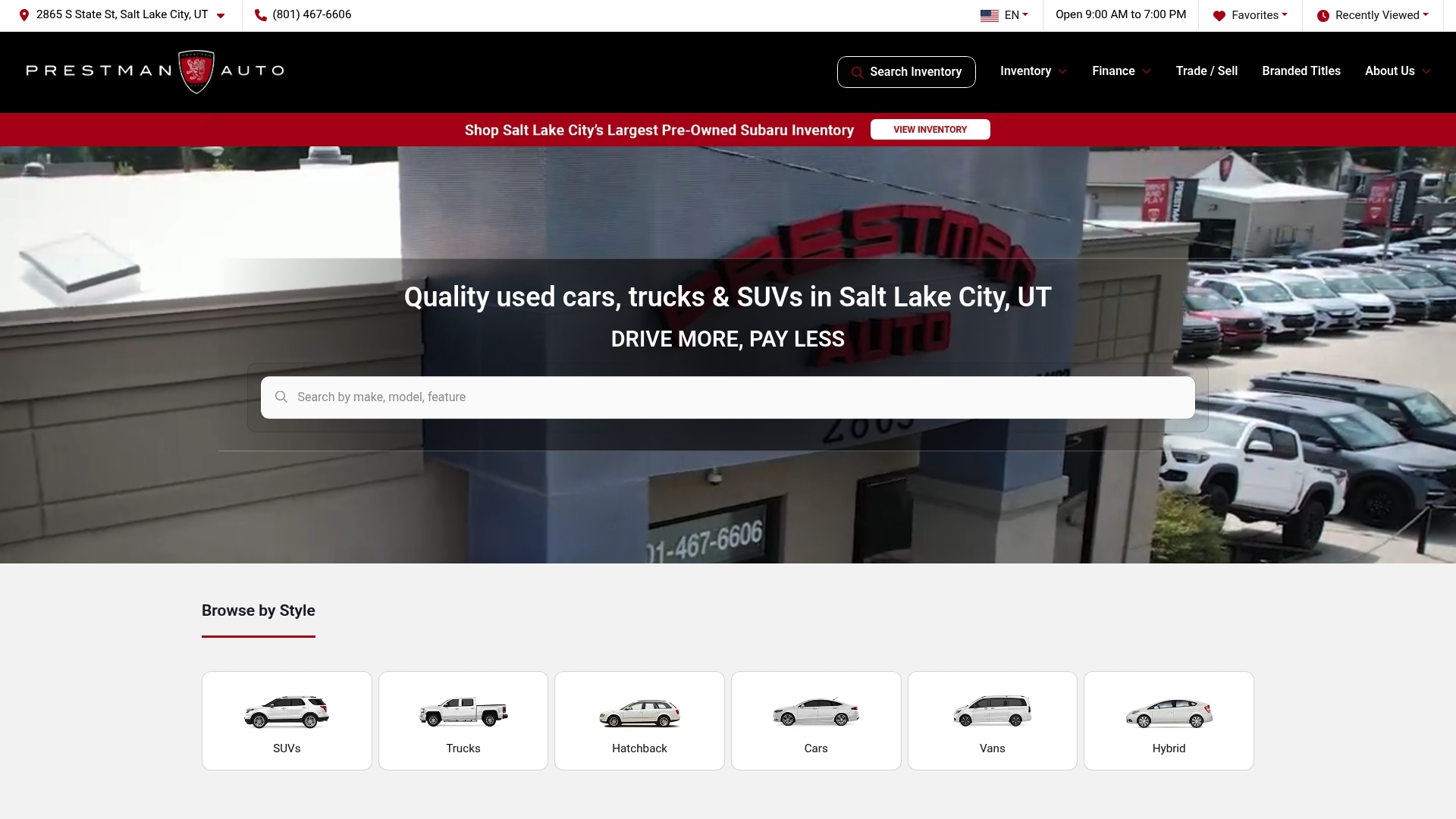Click the Hatchback label text
Viewport: 1456px width, 819px height.
coord(639,748)
